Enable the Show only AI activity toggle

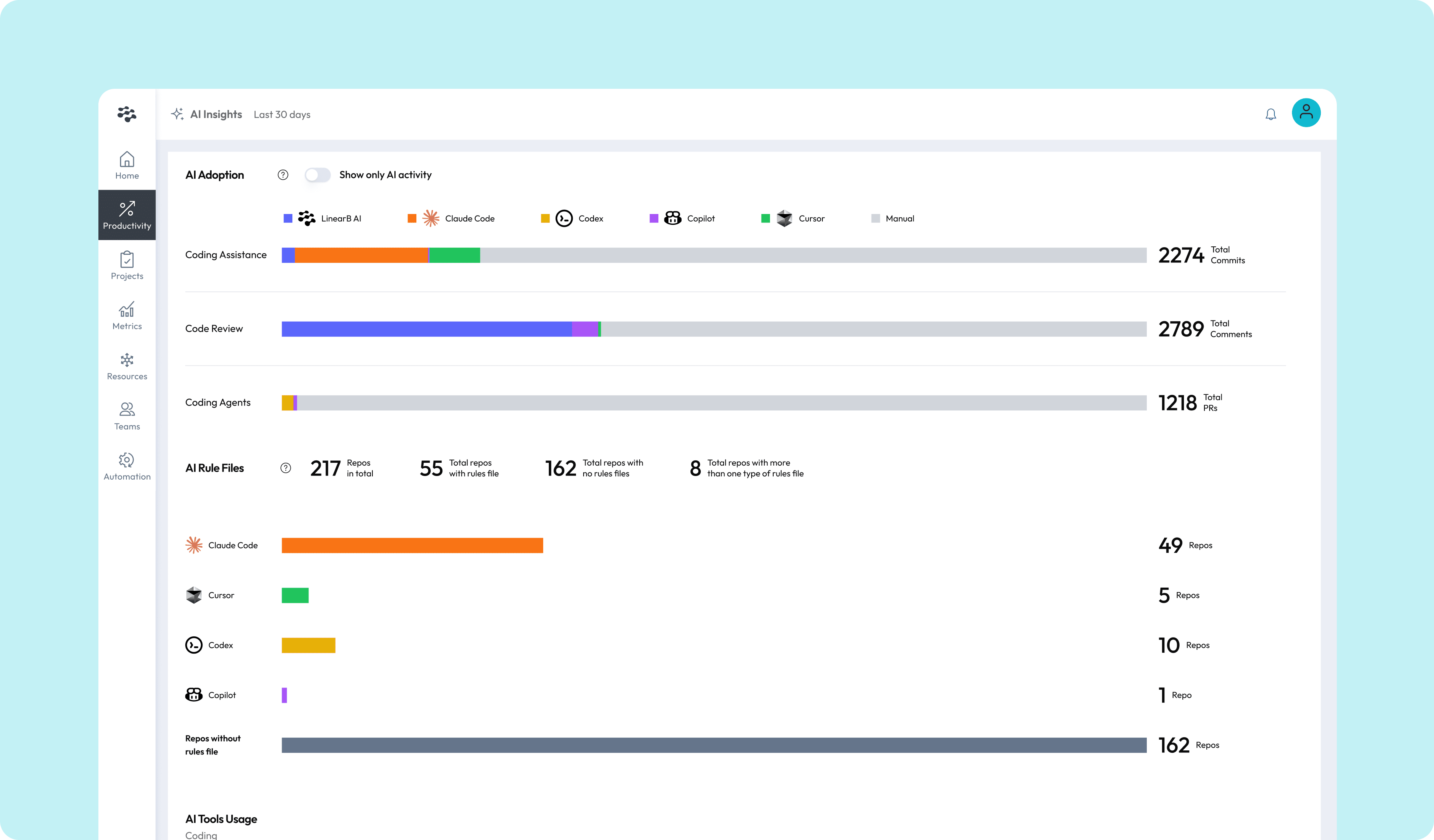tap(318, 175)
